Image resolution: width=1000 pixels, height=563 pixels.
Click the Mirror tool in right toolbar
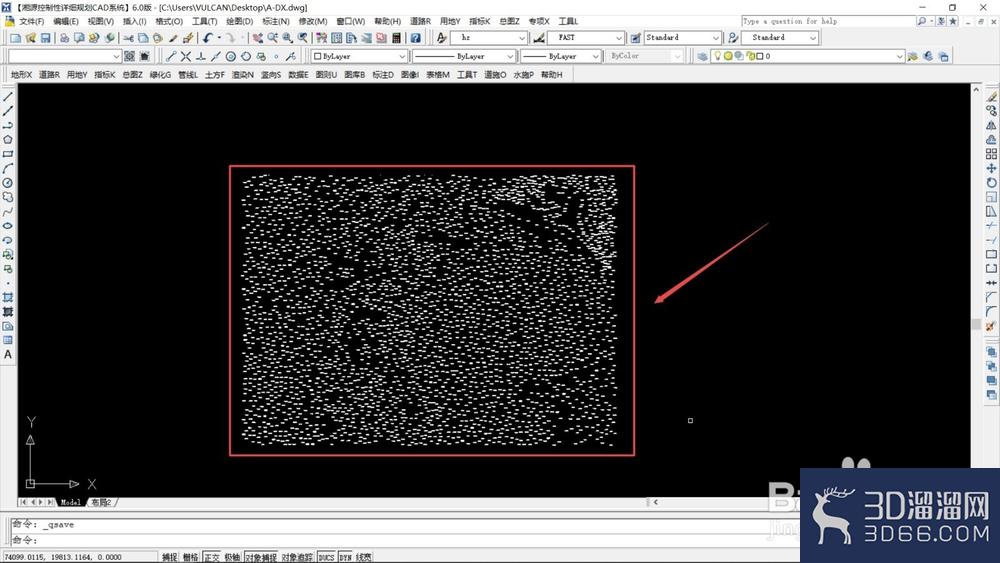(991, 125)
